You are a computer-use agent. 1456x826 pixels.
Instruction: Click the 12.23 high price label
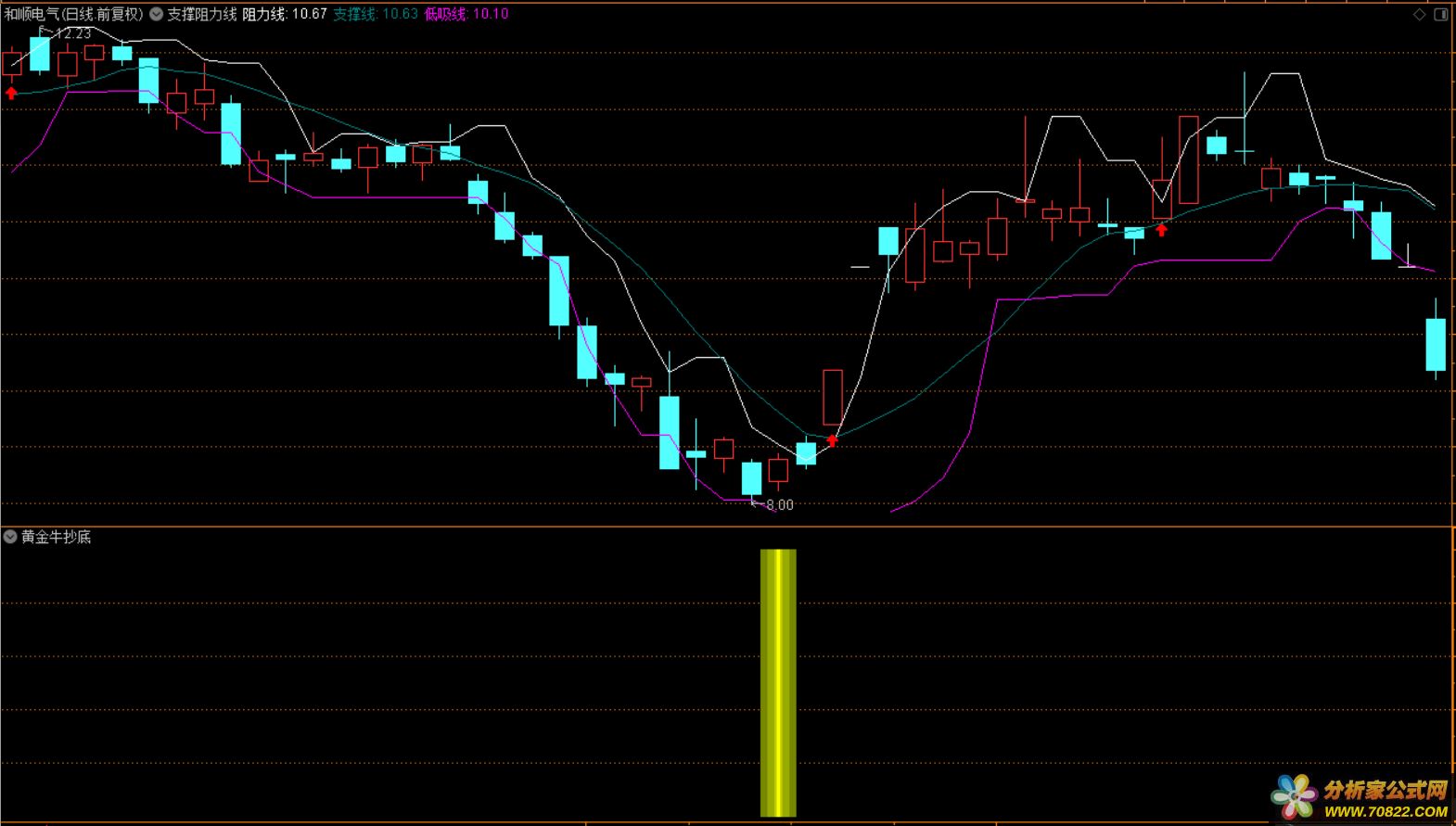[73, 33]
